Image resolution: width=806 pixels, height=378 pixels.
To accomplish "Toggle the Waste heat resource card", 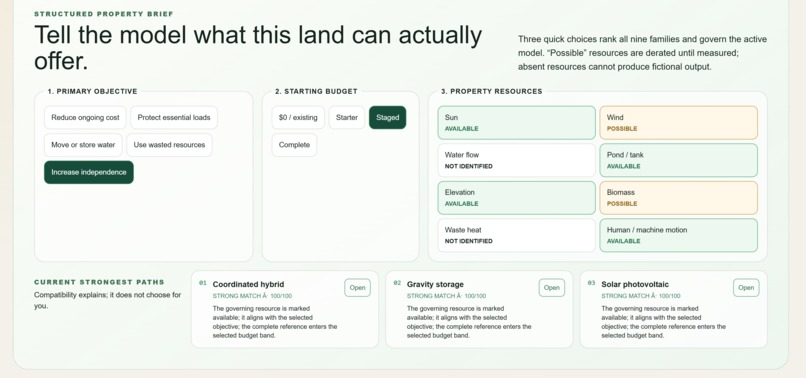I will [517, 235].
